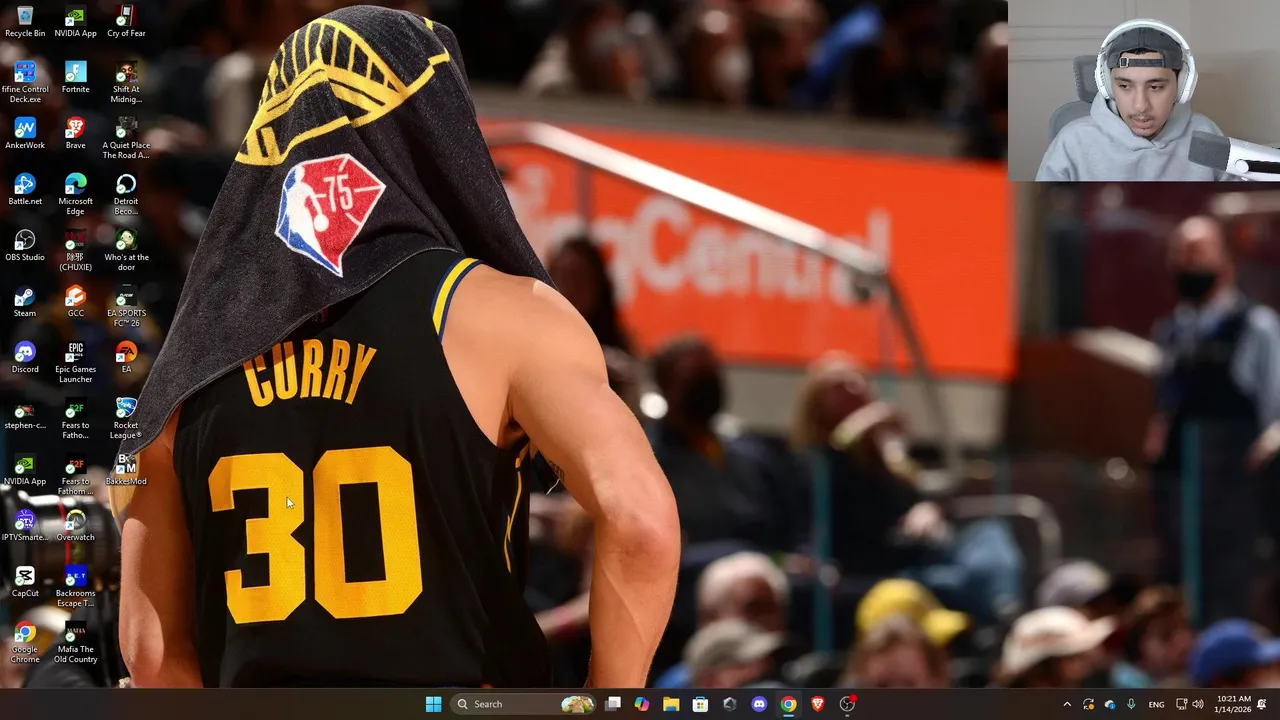Open Google Chrome desktop shortcut
The width and height of the screenshot is (1280, 720).
[25, 642]
